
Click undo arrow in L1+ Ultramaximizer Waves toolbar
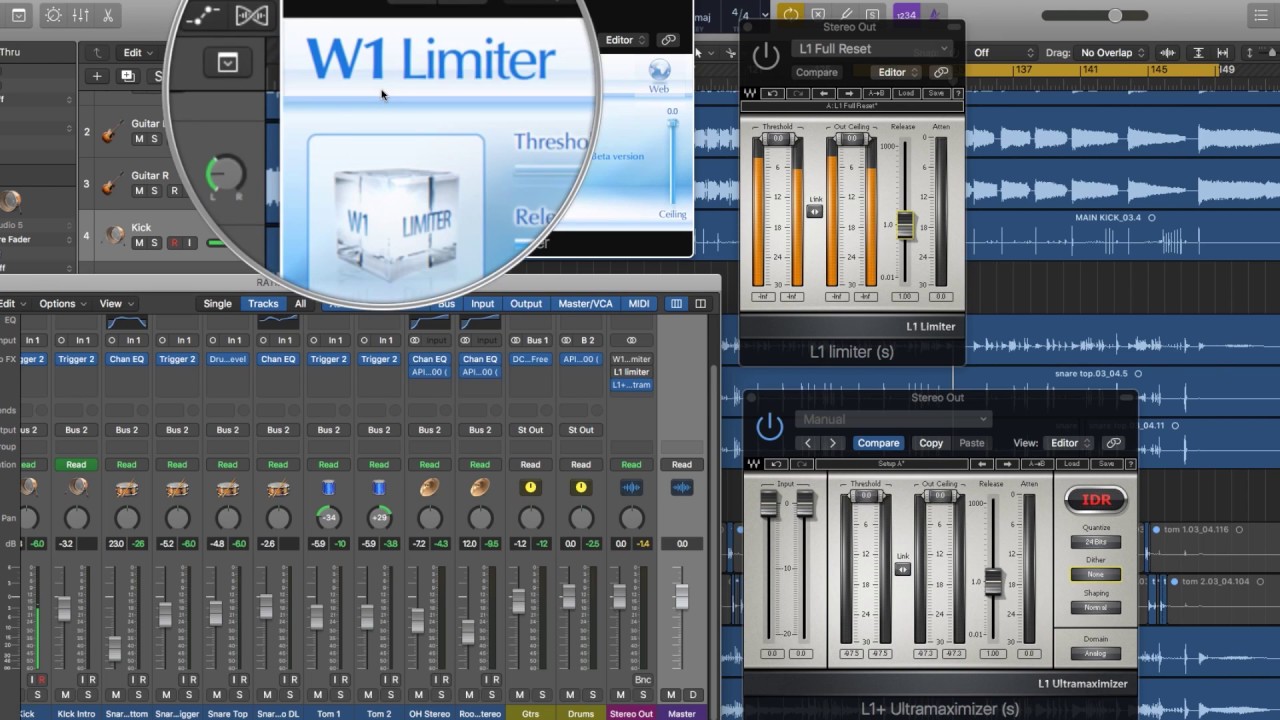[x=776, y=464]
